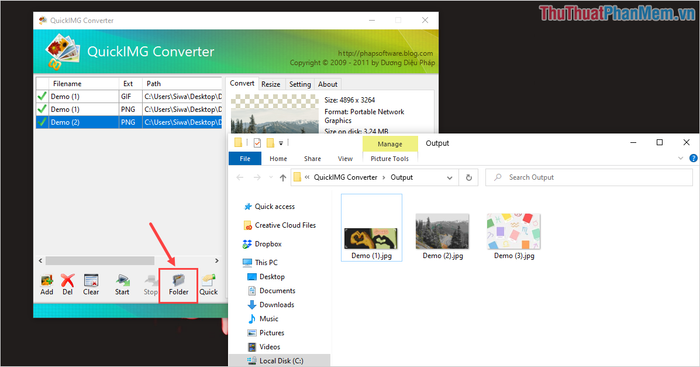Click the Manage contextual tab

390,144
